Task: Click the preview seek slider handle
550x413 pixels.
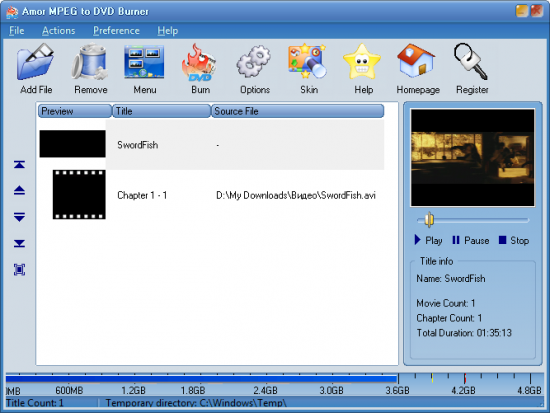Action: (429, 220)
